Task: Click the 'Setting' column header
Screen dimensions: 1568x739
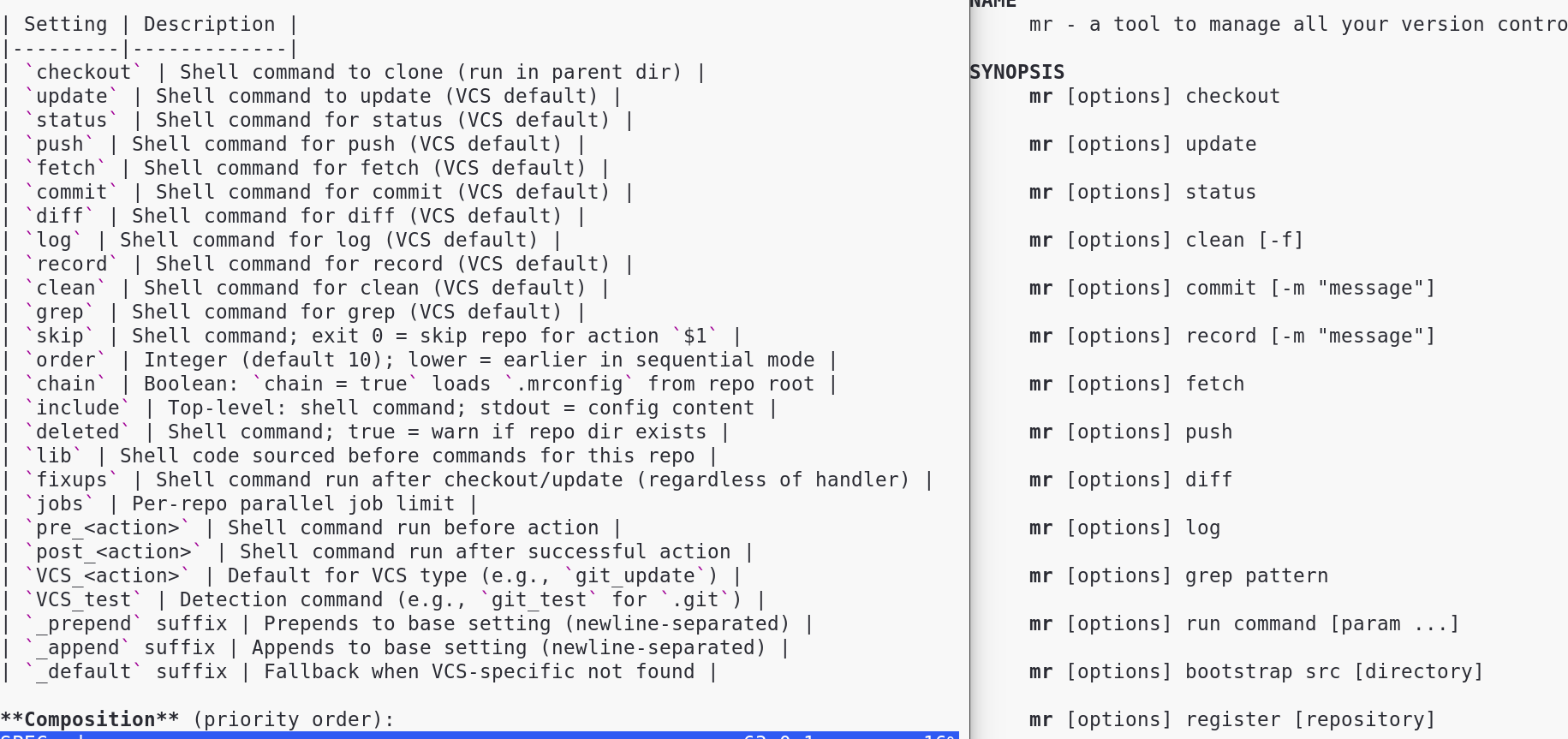Action: (66, 24)
